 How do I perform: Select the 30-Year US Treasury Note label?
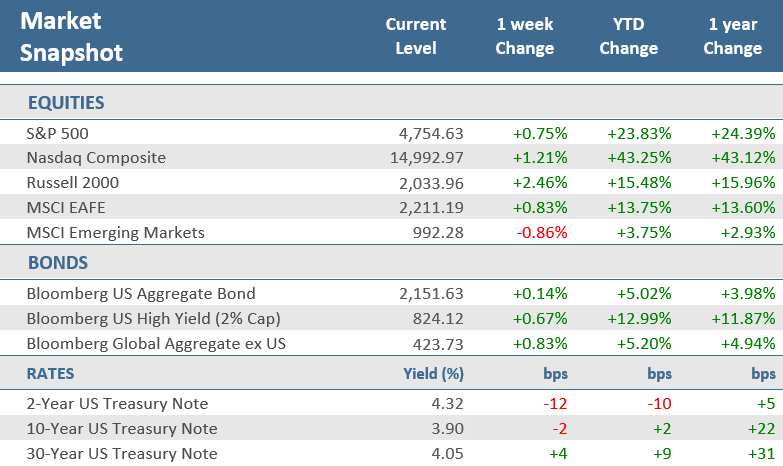122,454
